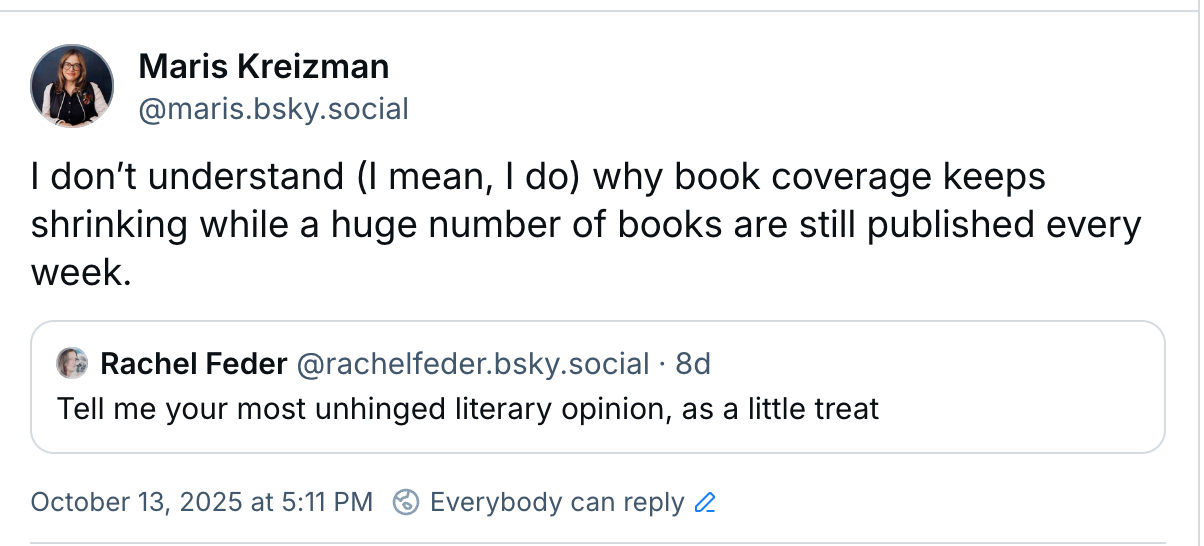The width and height of the screenshot is (1204, 546).
Task: Open quoted post about unhinged literary opinion
Action: [x=468, y=409]
